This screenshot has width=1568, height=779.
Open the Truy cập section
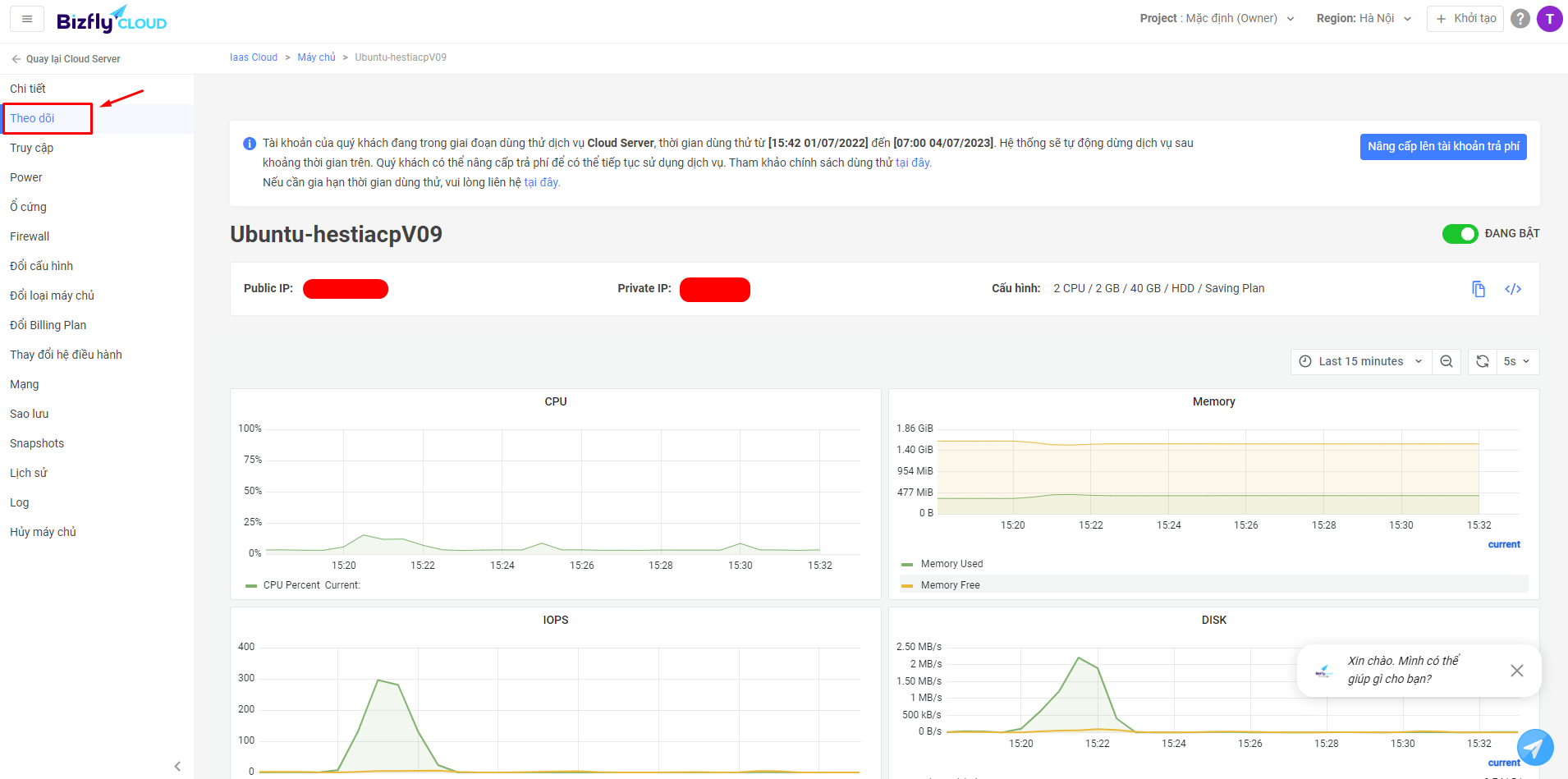tap(97, 148)
